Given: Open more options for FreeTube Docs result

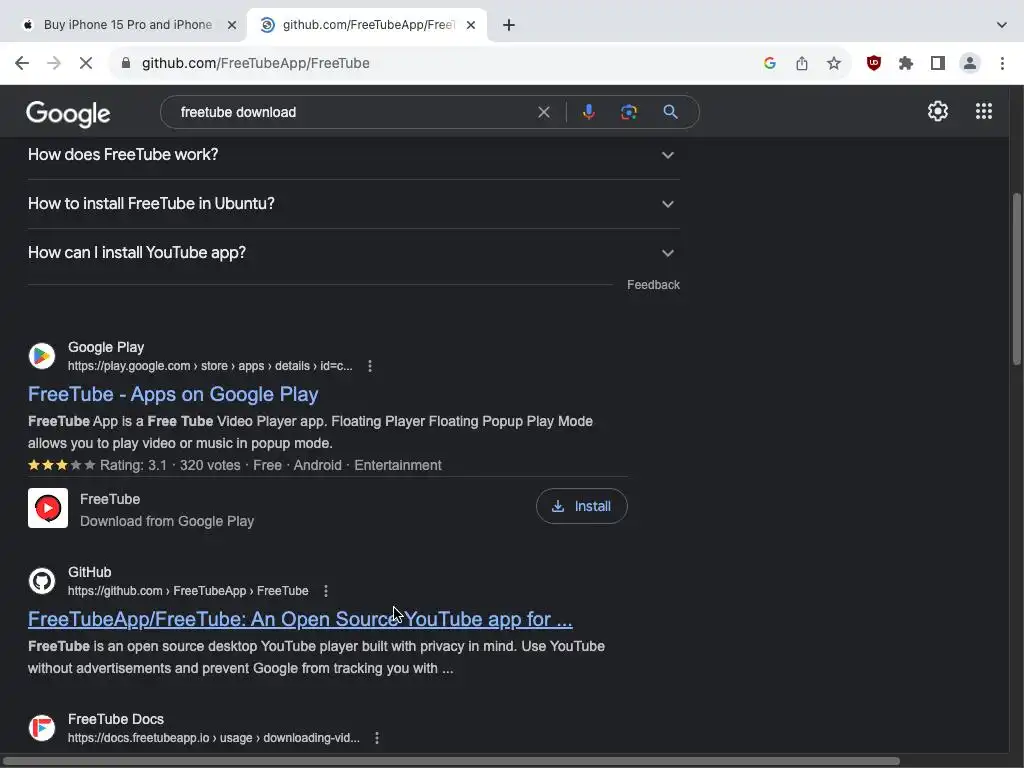Looking at the screenshot, I should click(377, 738).
